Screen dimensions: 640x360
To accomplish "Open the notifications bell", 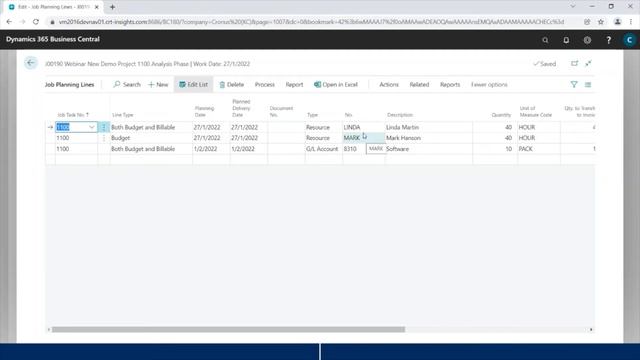I will [566, 40].
